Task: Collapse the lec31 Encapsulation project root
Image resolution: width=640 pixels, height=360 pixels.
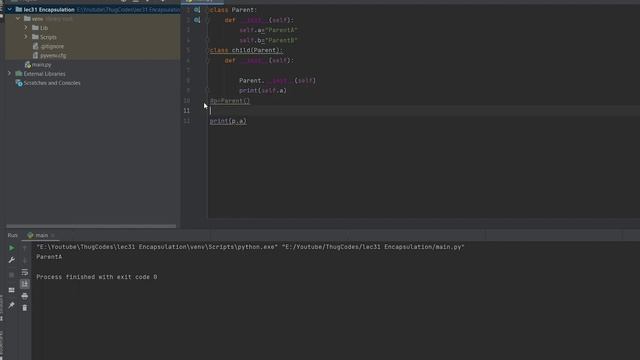Action: pyautogui.click(x=10, y=9)
